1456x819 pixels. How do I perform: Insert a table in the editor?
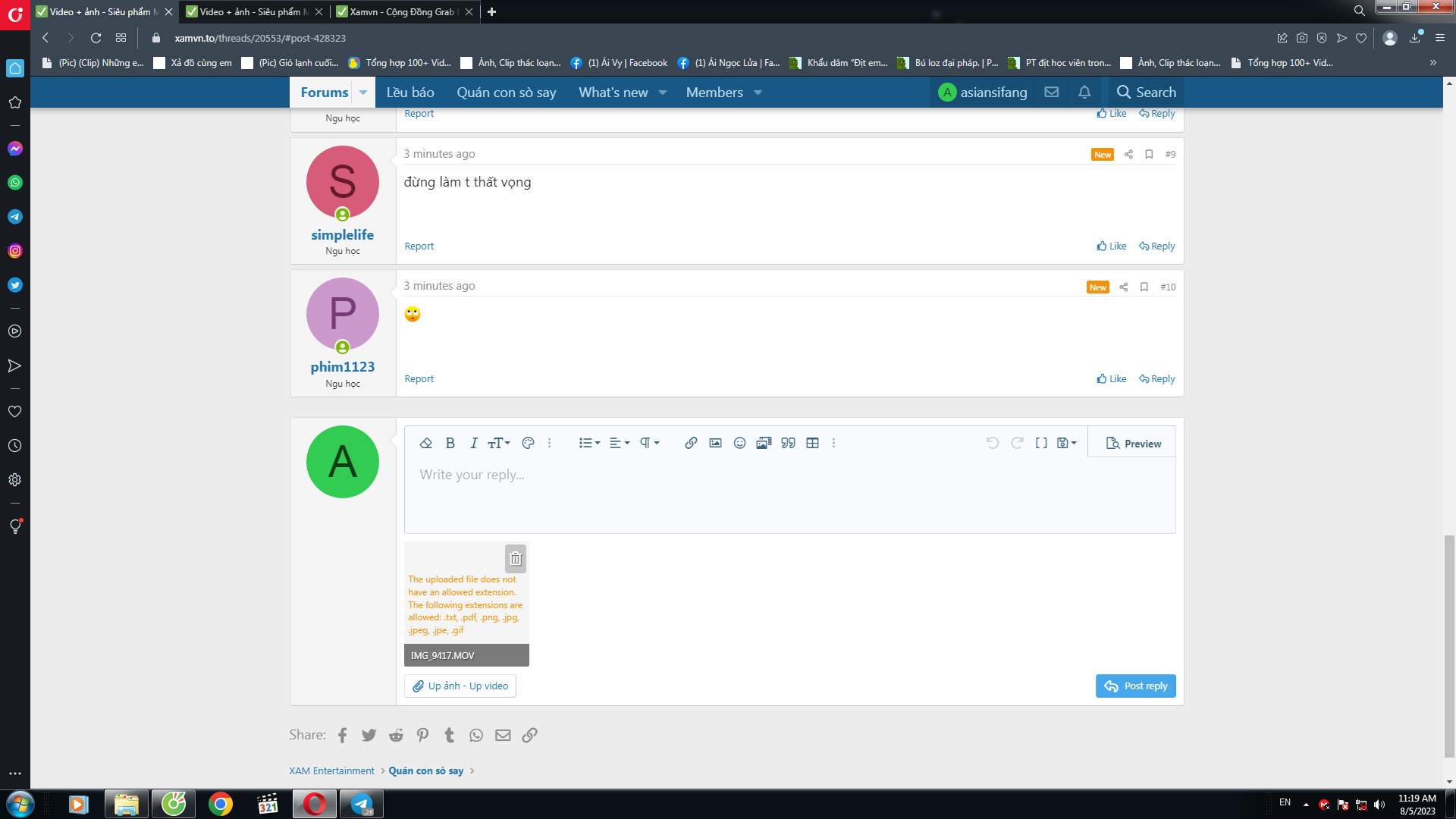click(x=812, y=443)
